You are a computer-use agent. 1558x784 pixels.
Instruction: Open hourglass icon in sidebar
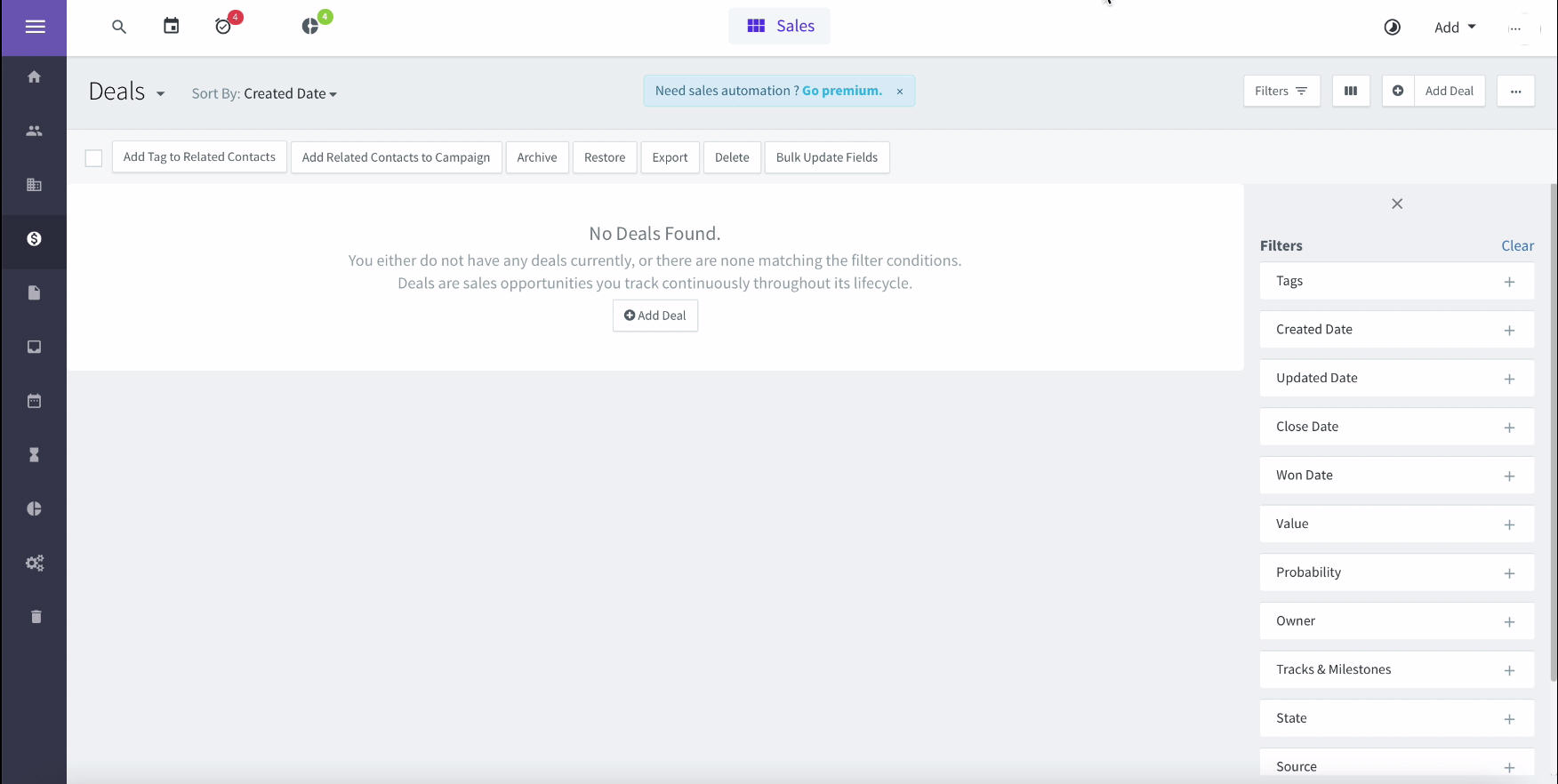(x=34, y=455)
